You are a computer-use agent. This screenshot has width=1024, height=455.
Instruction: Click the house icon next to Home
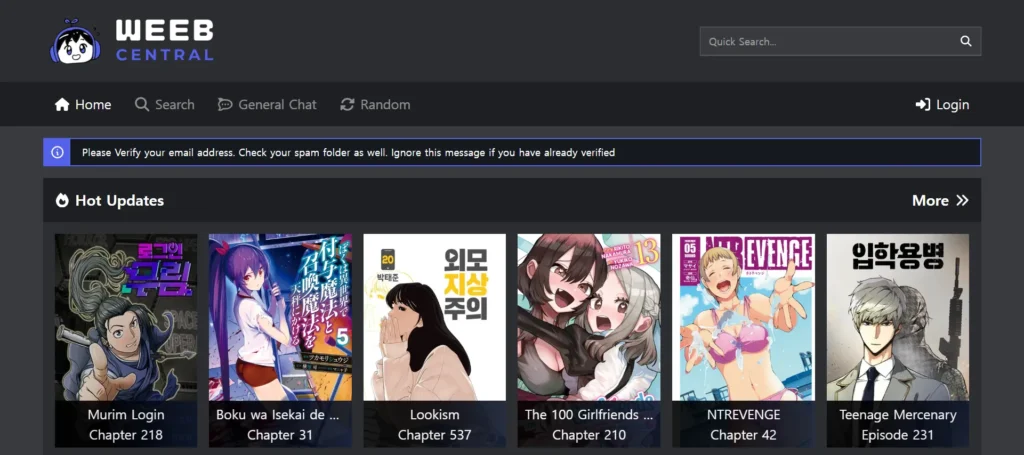pyautogui.click(x=62, y=105)
